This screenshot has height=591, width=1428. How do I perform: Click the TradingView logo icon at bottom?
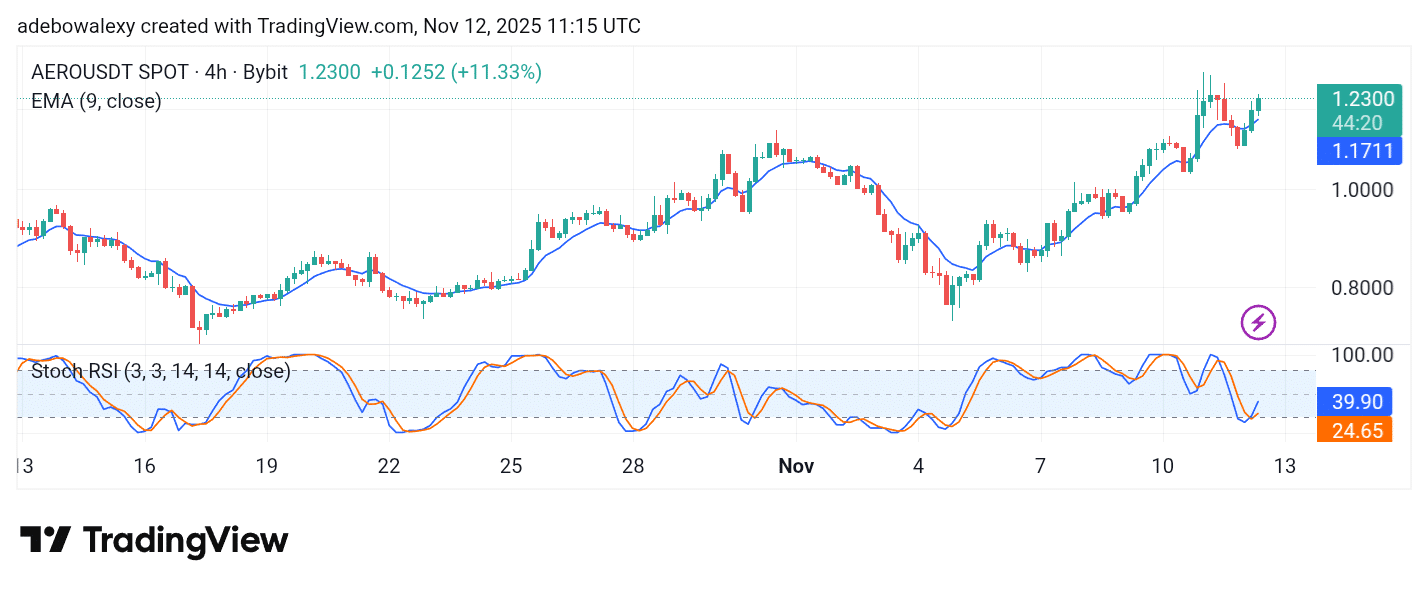coord(46,541)
